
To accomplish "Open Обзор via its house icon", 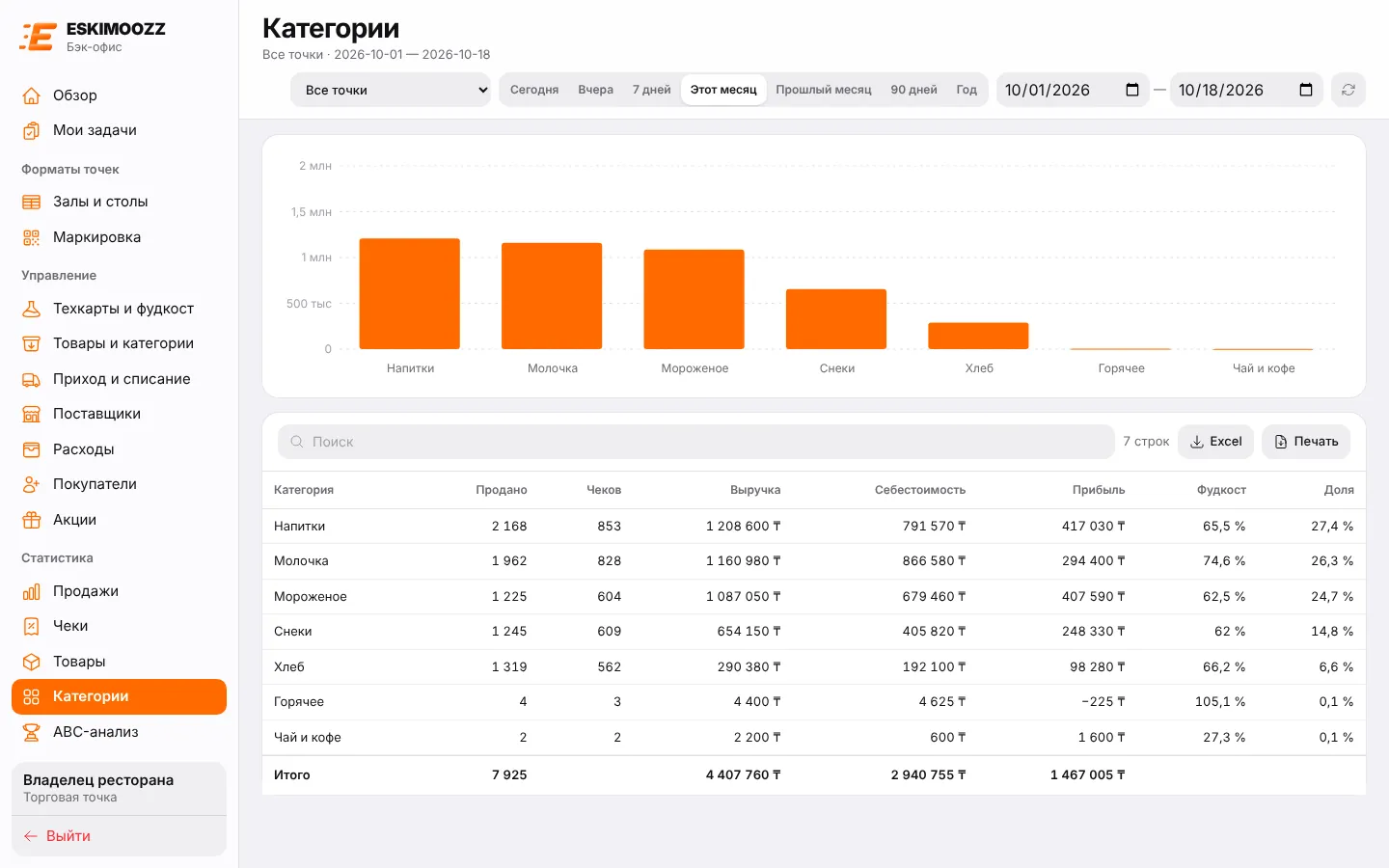I will [32, 95].
